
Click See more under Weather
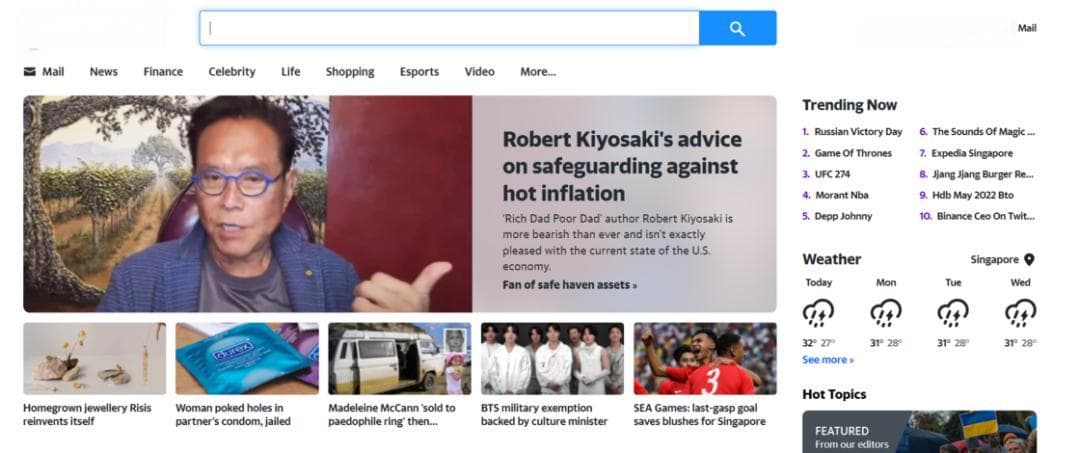pos(828,359)
